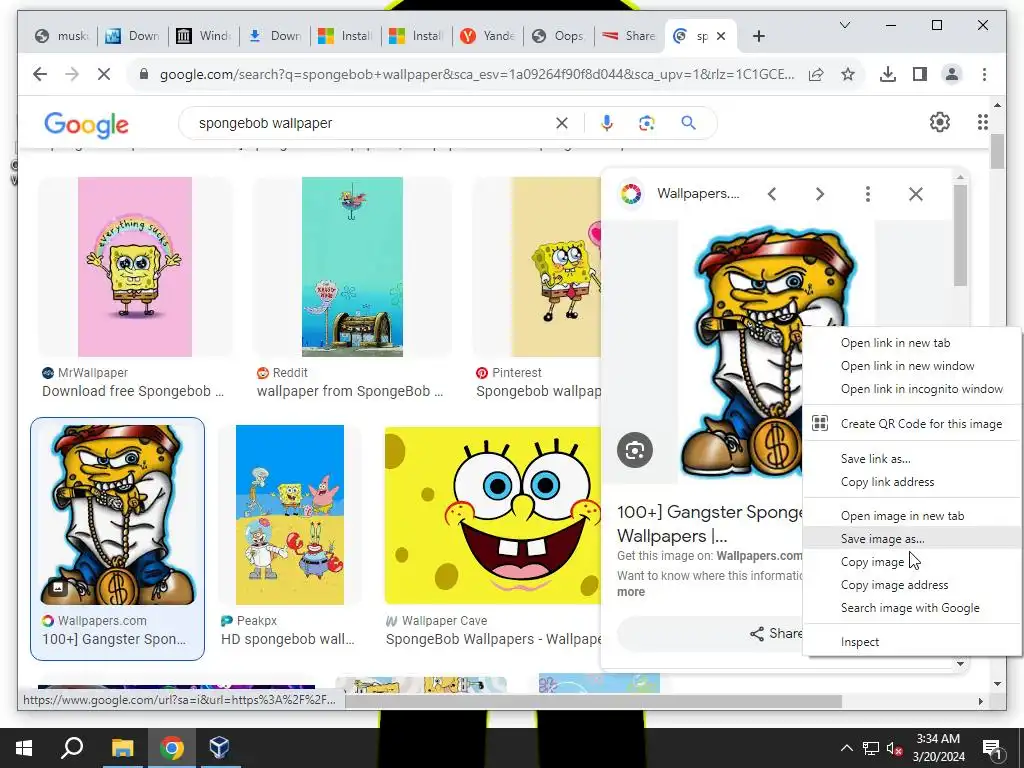This screenshot has width=1024, height=768.
Task: Open the Chrome profile menu
Action: click(952, 74)
